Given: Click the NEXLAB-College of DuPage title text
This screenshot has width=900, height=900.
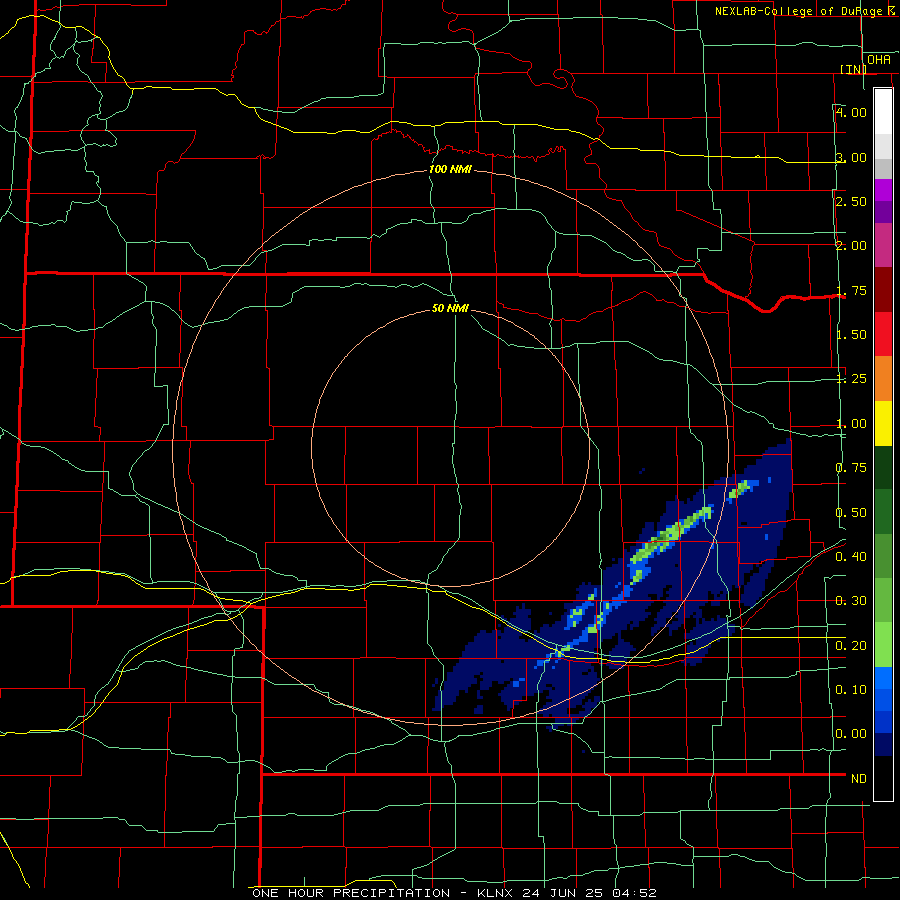Looking at the screenshot, I should point(806,11).
